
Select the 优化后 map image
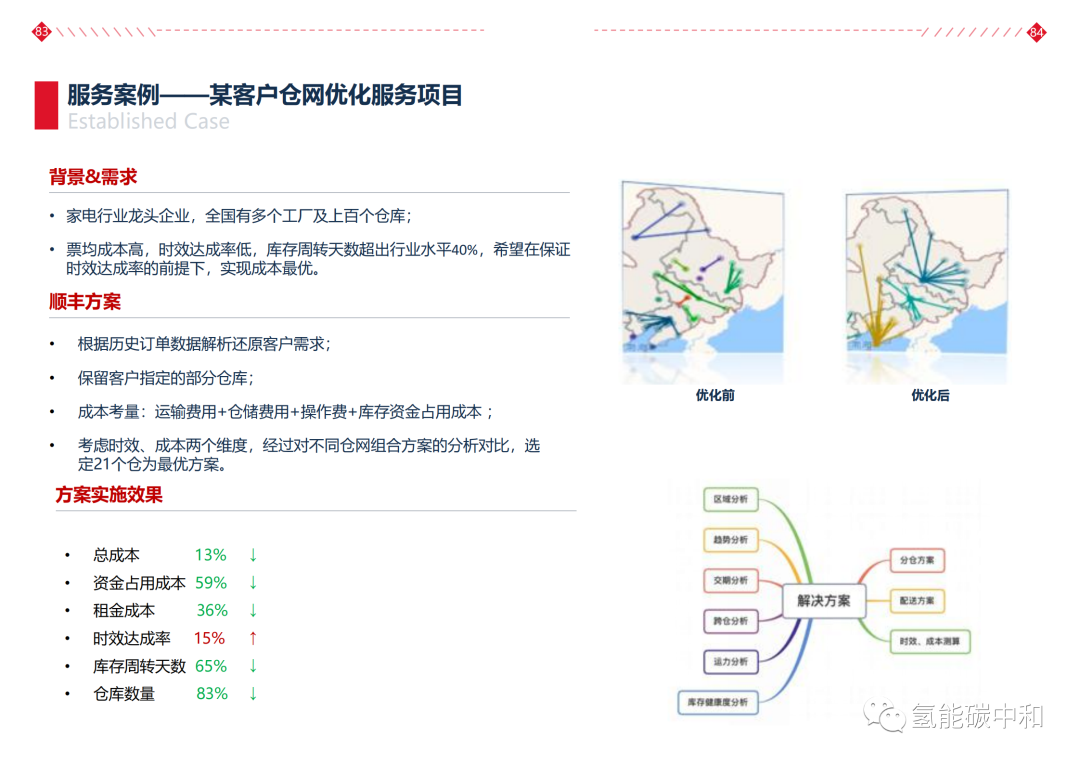(928, 282)
